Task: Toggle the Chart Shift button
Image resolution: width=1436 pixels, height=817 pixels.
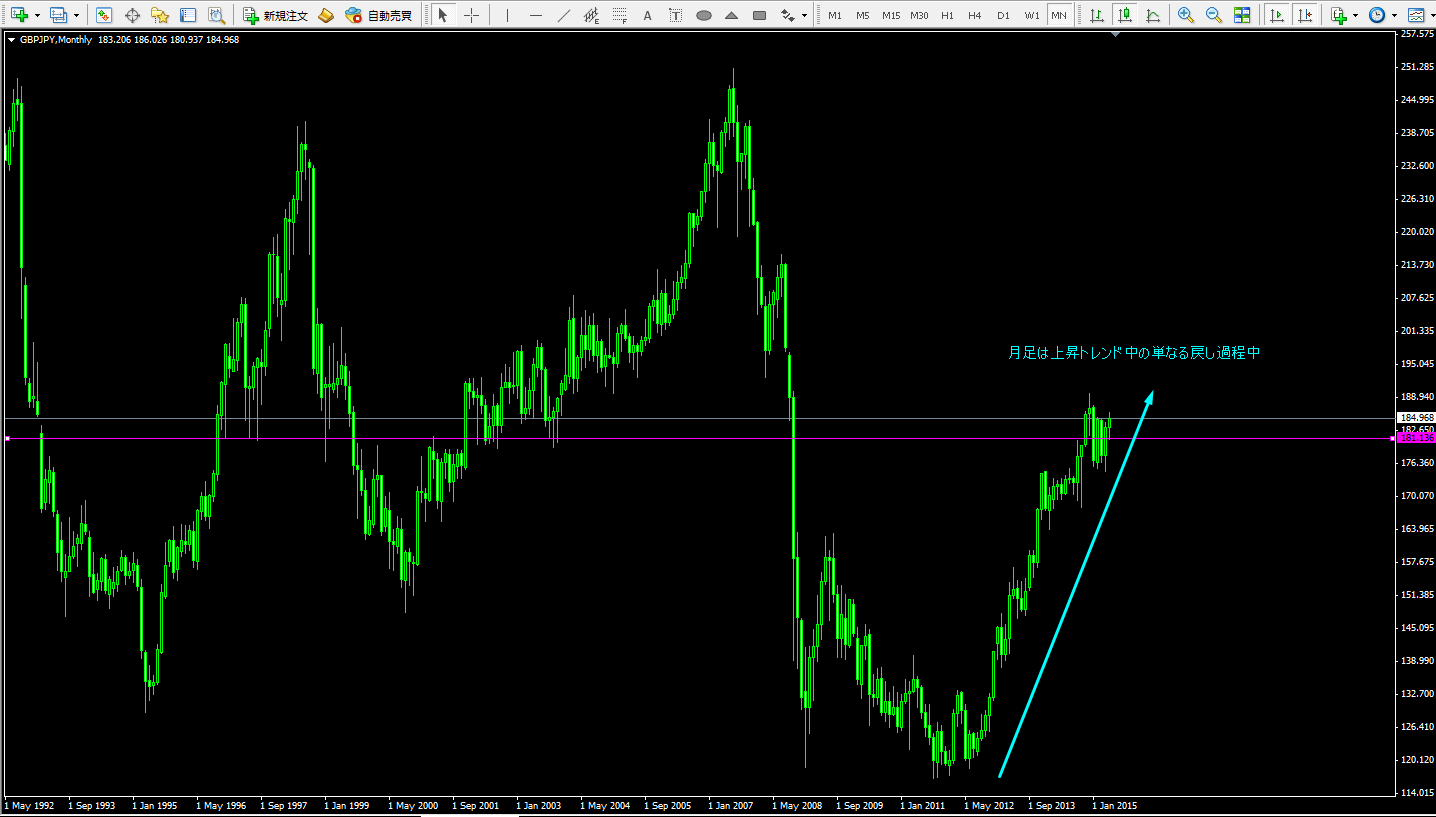Action: coord(1304,15)
